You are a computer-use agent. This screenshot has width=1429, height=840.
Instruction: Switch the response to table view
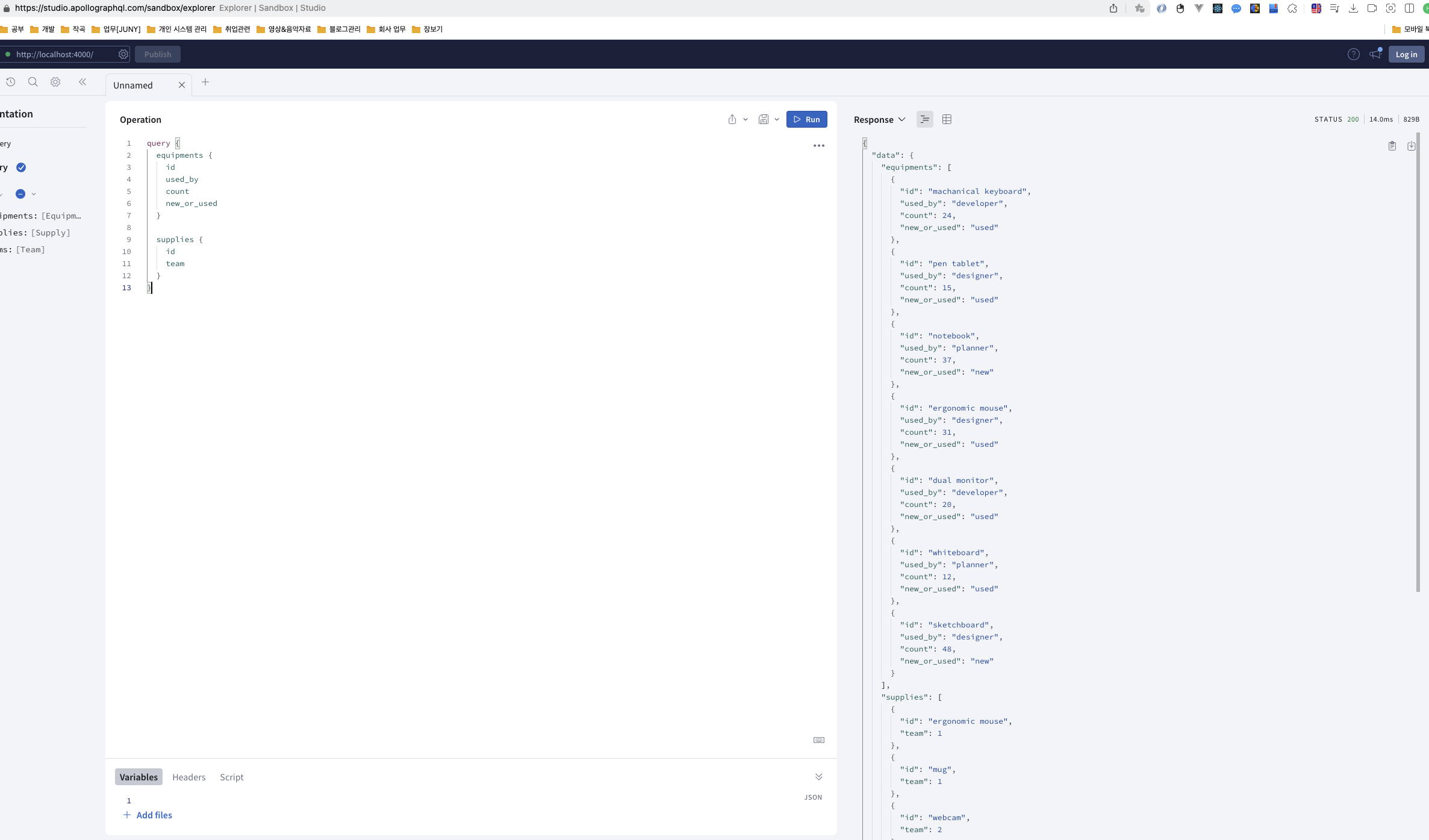pyautogui.click(x=947, y=119)
